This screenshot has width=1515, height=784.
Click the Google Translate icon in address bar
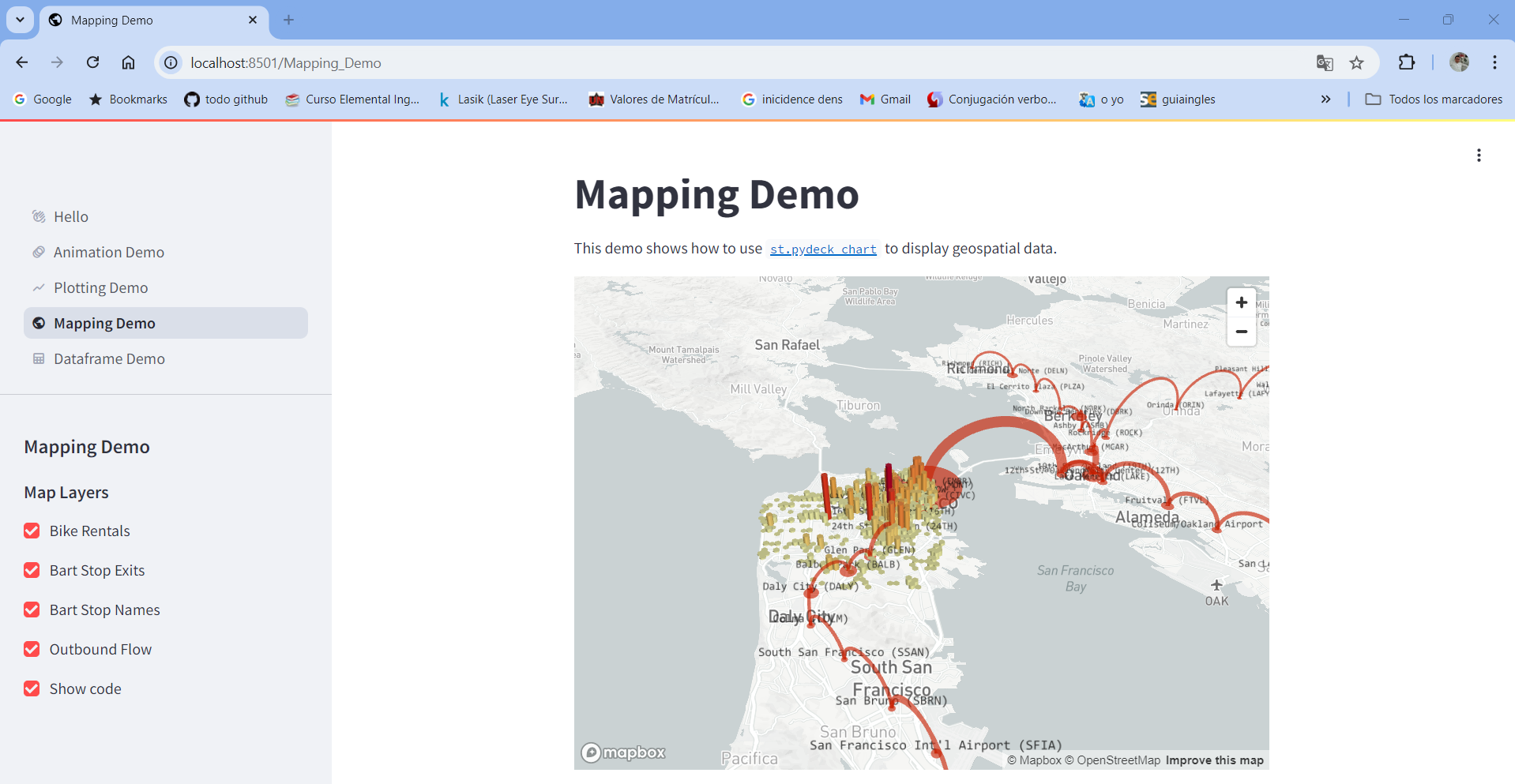[1325, 63]
